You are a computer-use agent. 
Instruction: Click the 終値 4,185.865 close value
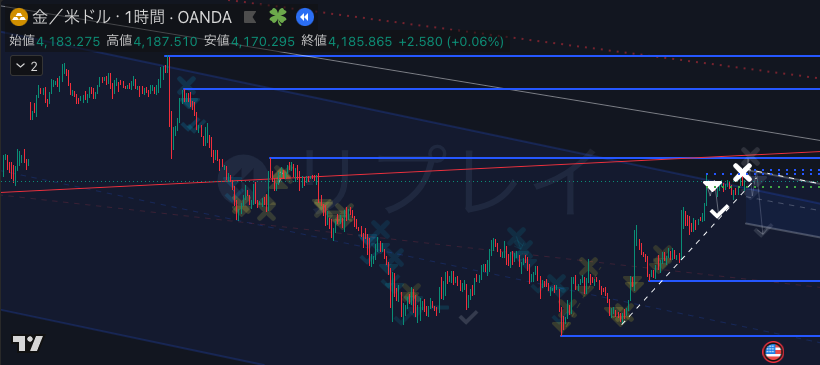(x=347, y=41)
